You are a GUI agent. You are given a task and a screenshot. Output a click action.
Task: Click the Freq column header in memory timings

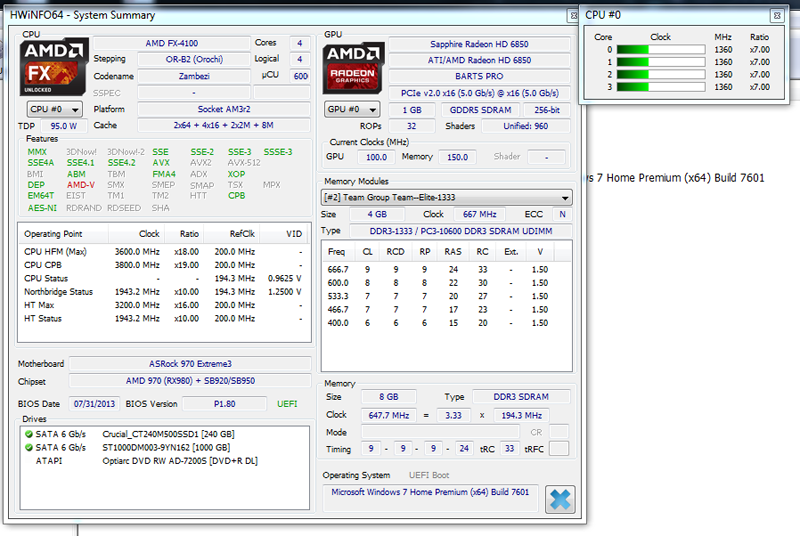click(337, 252)
